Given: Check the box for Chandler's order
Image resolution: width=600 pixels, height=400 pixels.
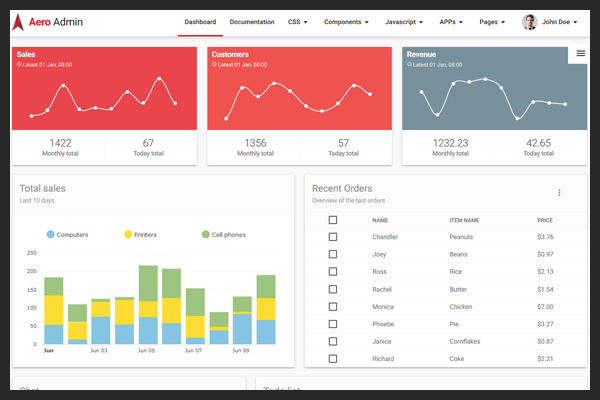Looking at the screenshot, I should pos(333,237).
